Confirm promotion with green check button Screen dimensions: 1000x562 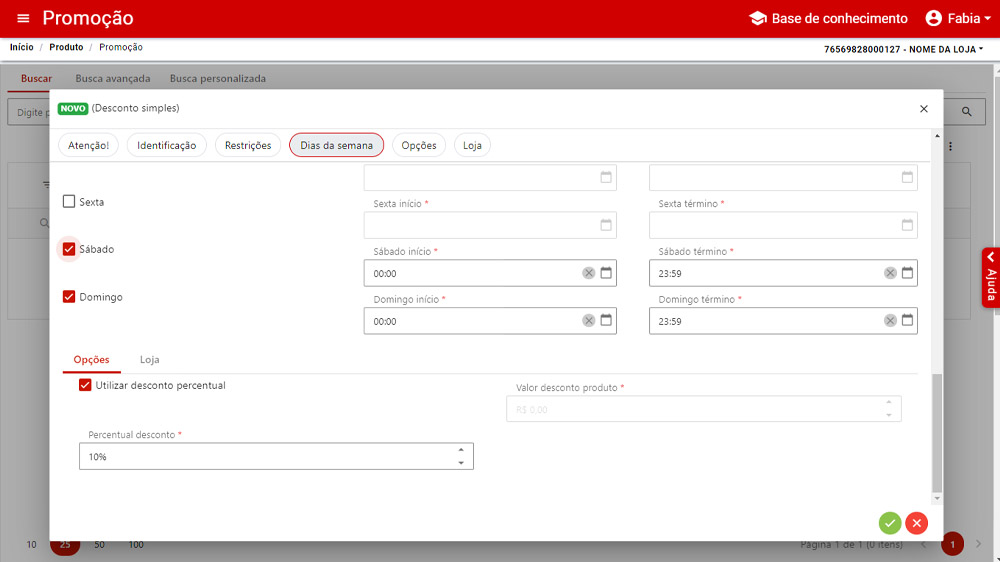pyautogui.click(x=890, y=523)
